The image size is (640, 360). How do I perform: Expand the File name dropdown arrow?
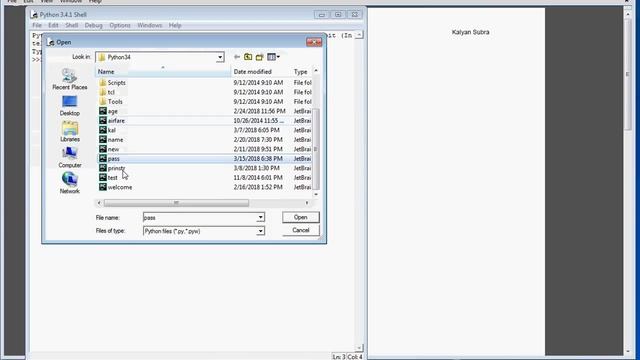(x=260, y=218)
